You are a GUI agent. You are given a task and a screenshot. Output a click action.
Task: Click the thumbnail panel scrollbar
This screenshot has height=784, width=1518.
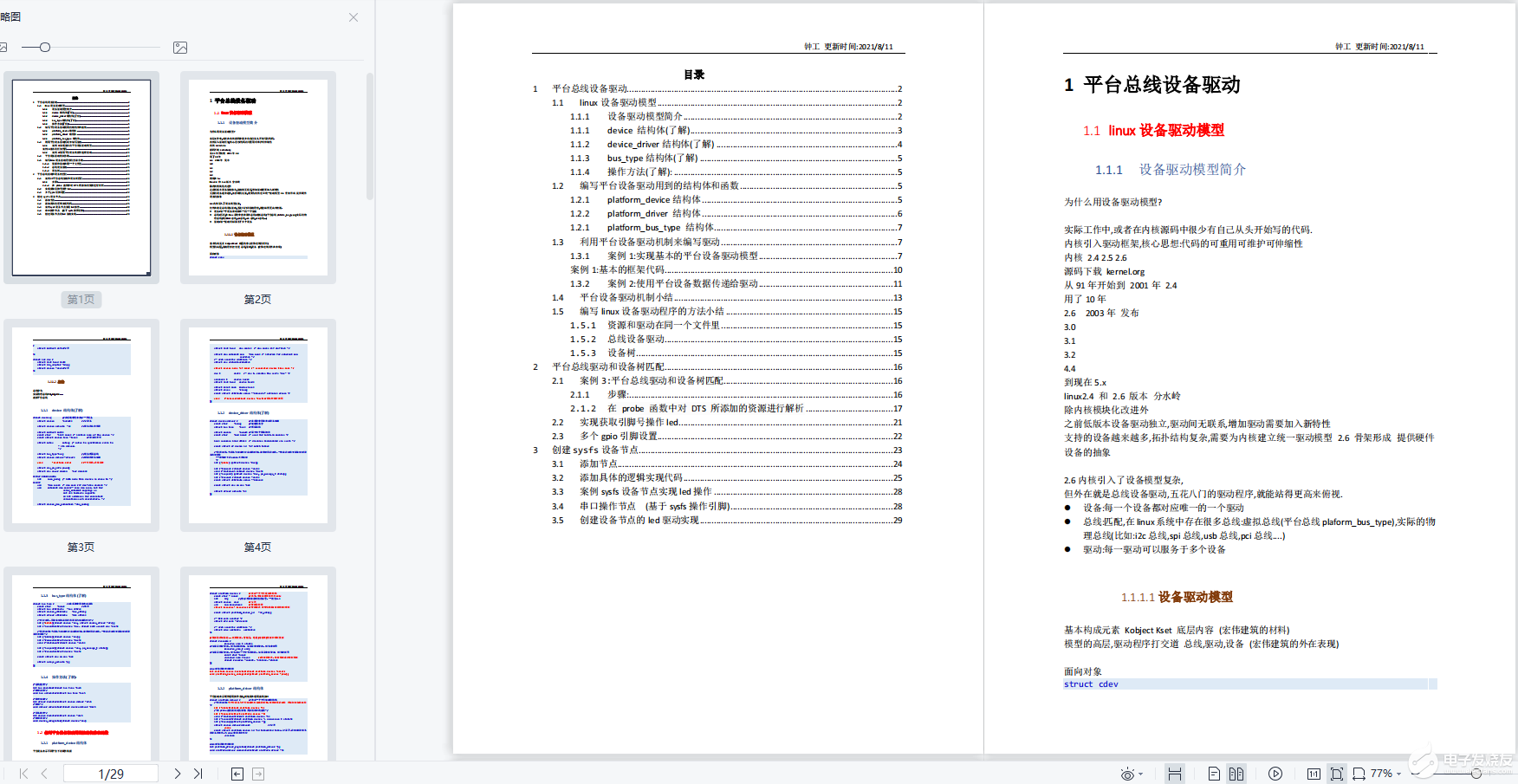coord(370,136)
